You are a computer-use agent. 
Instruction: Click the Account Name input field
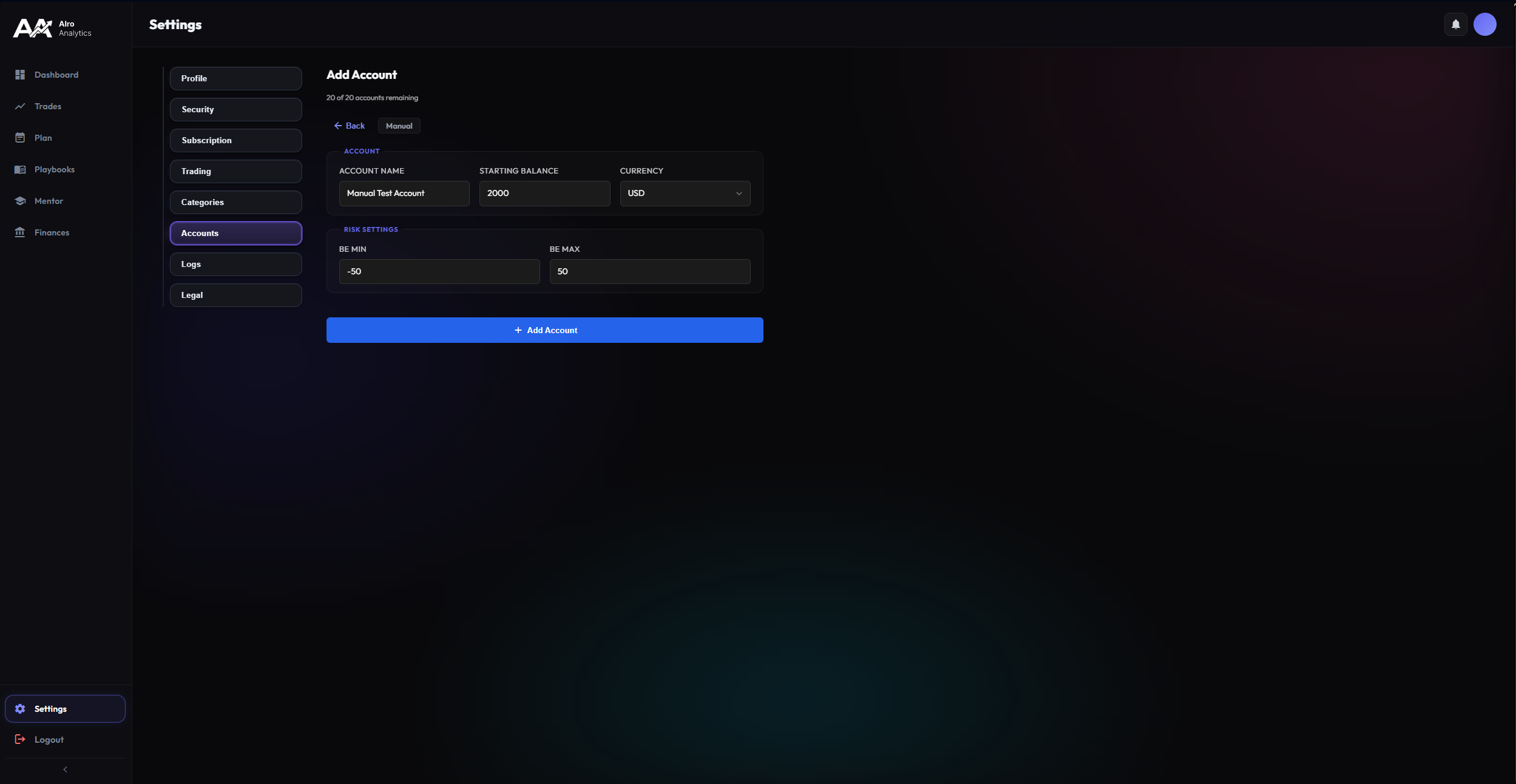tap(404, 193)
